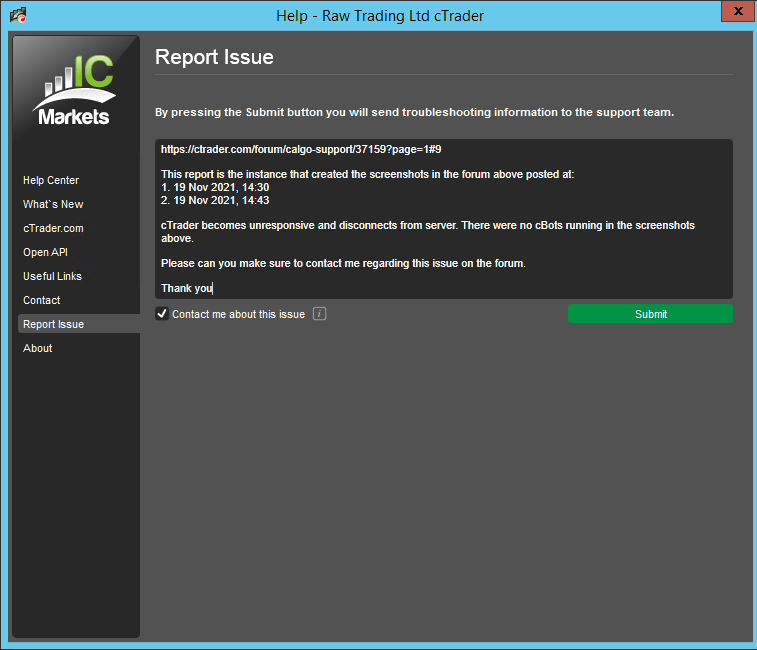This screenshot has height=650, width=757.
Task: Click the 'Please can you make sure' sentence
Action: coord(343,263)
